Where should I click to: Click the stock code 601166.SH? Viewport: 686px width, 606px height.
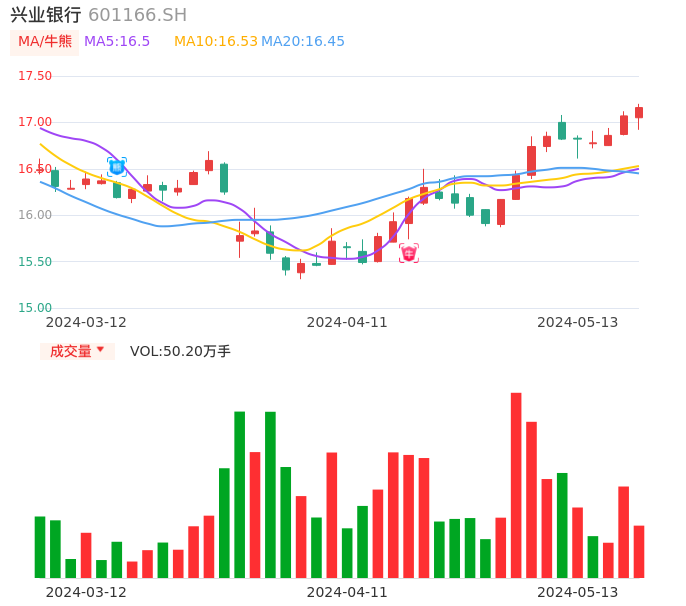(137, 15)
